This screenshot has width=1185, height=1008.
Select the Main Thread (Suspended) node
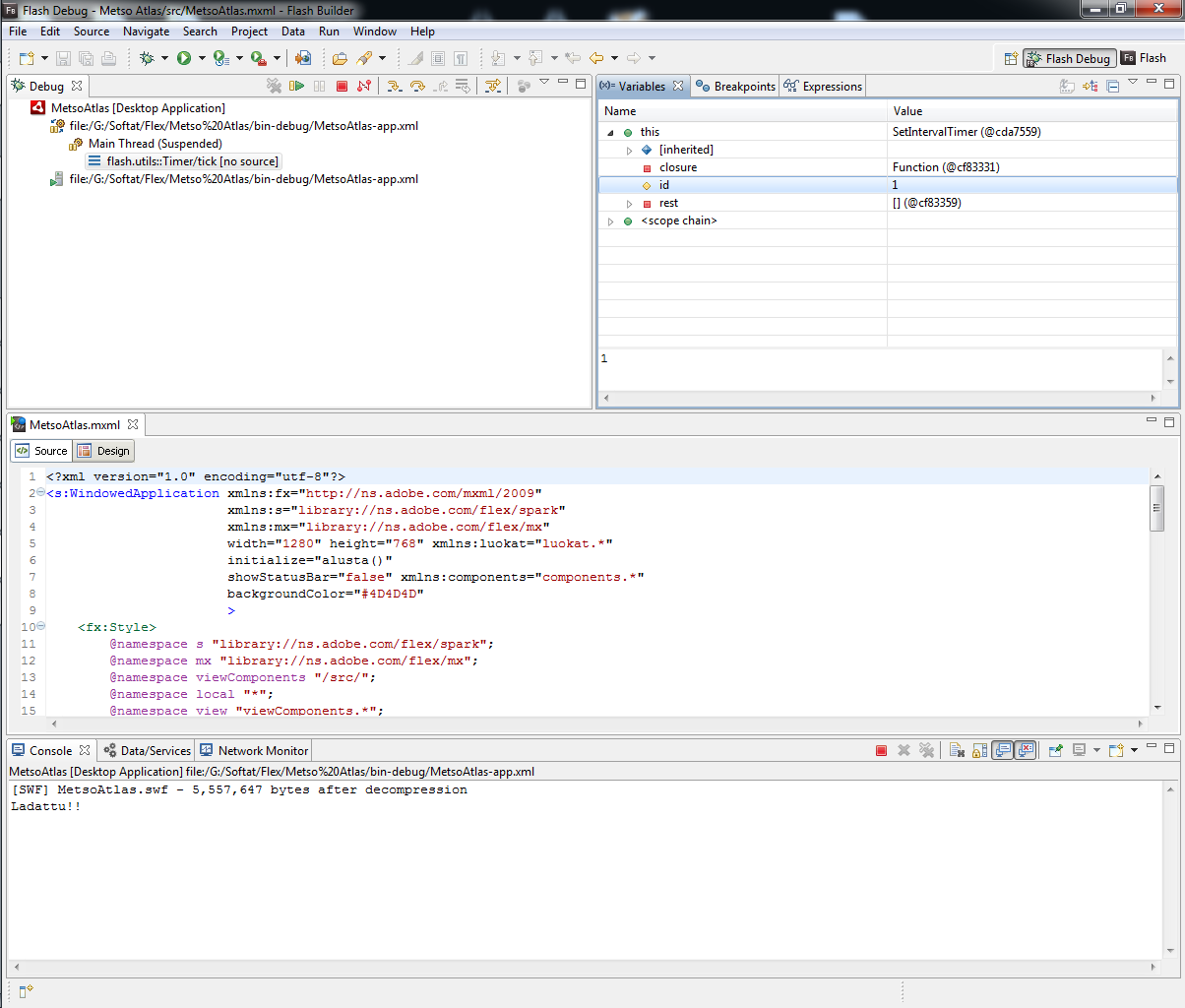145,144
